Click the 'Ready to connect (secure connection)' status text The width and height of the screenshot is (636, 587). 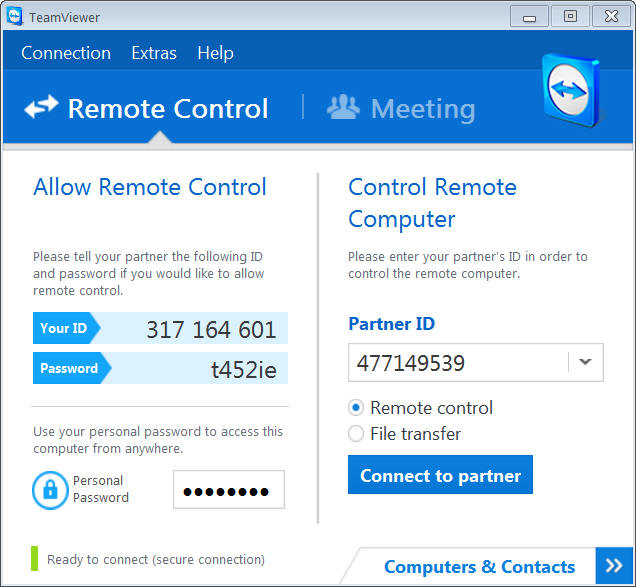(x=156, y=559)
